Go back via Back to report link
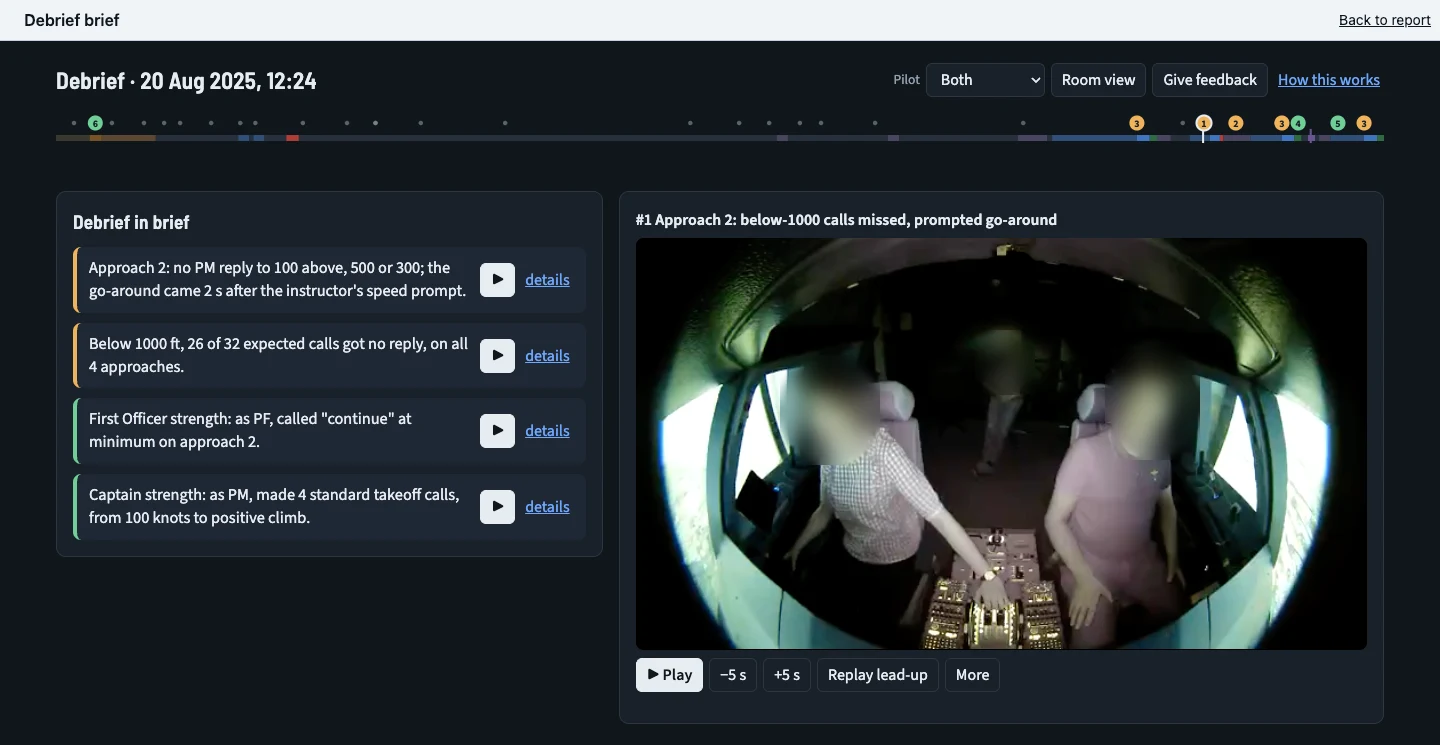 coord(1385,20)
